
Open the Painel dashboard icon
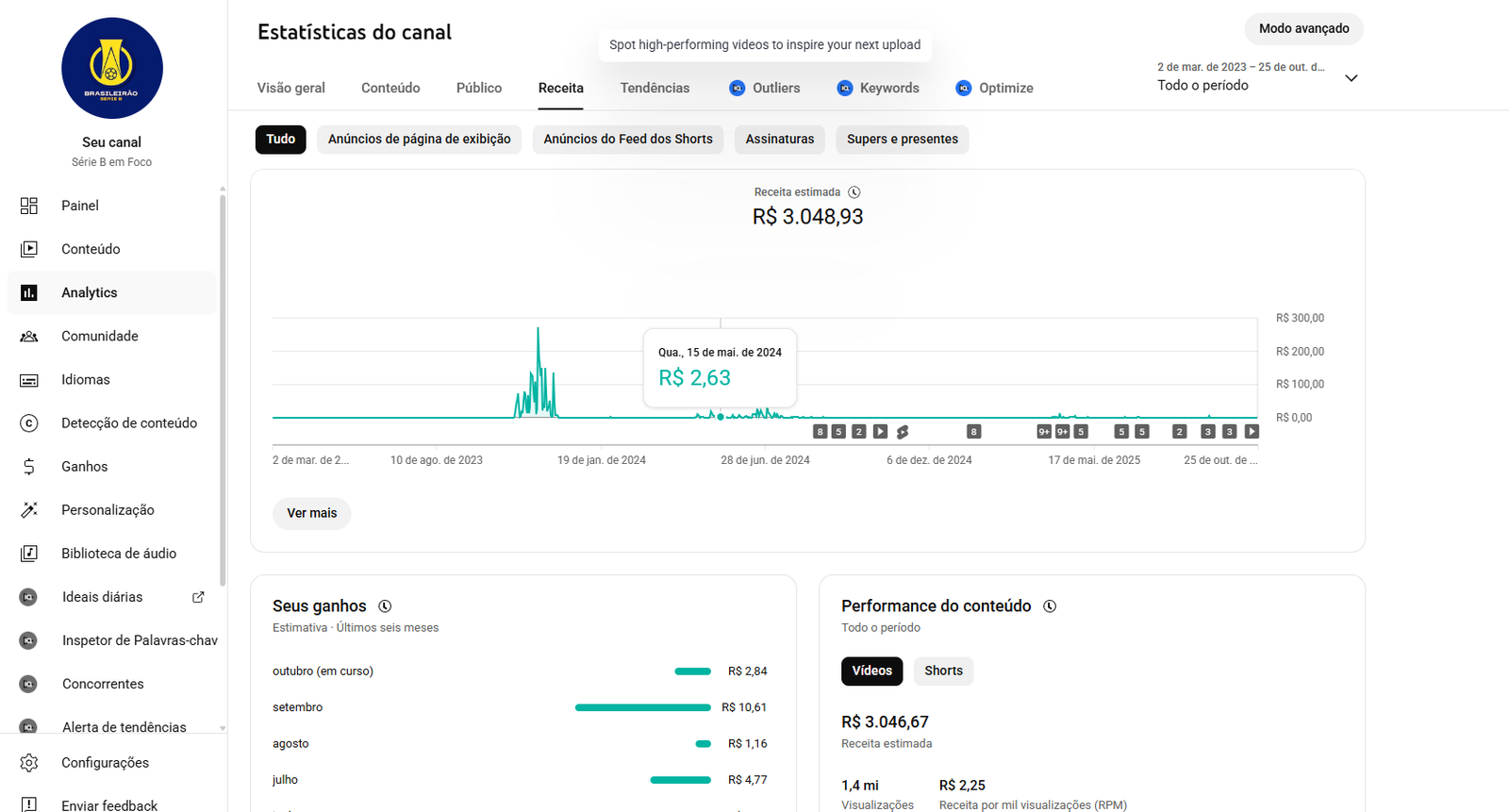tap(29, 206)
